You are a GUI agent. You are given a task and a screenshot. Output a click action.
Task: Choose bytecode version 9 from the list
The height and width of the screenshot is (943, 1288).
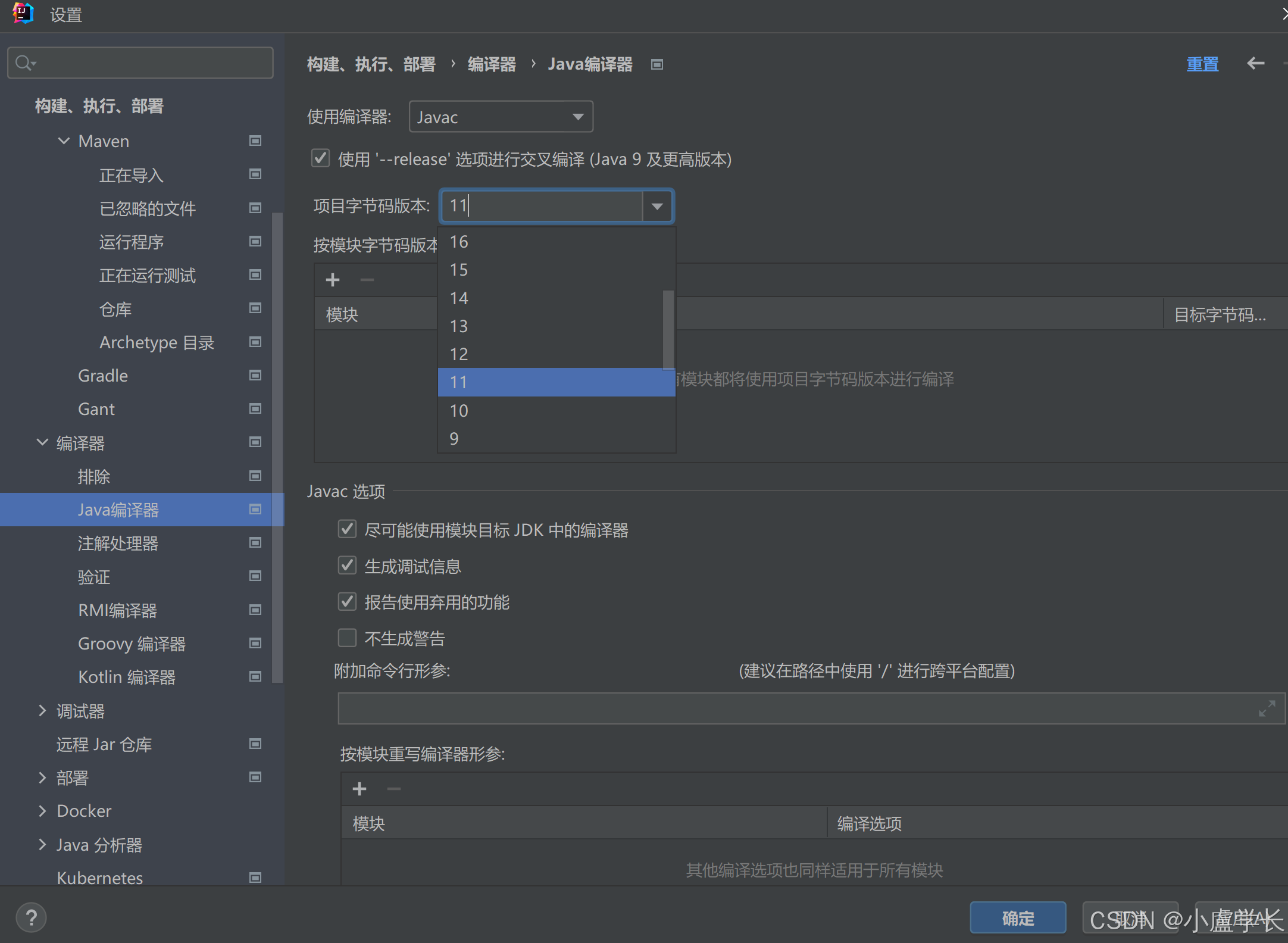coord(454,439)
